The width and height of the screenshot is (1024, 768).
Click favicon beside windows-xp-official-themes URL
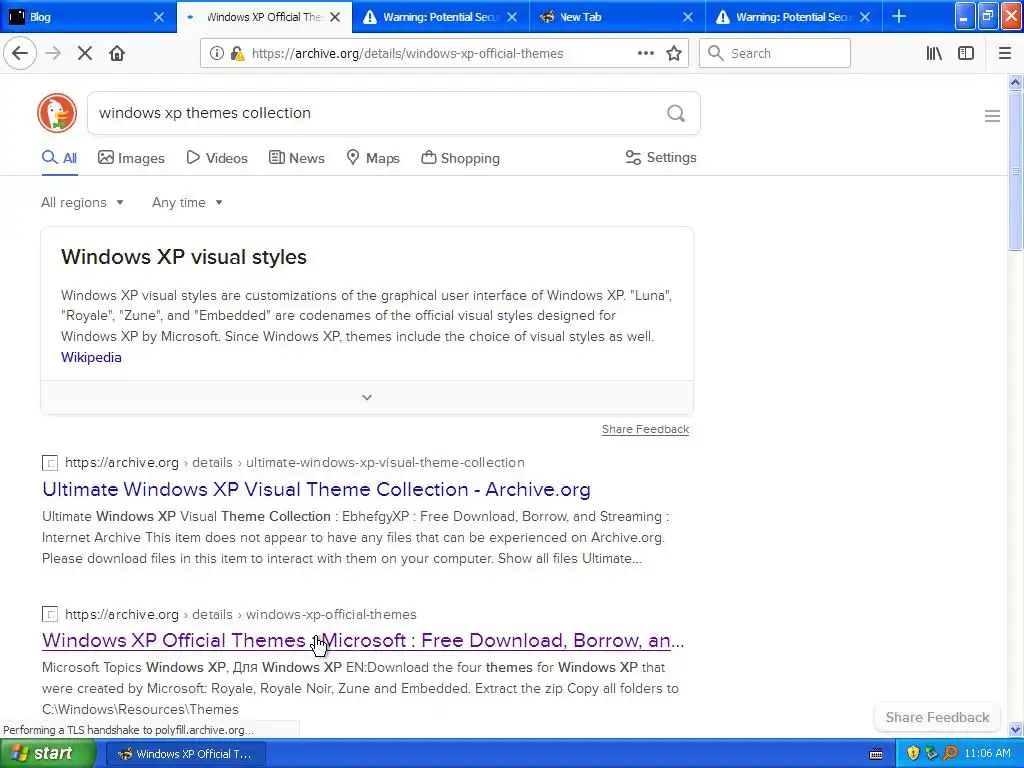coord(50,615)
